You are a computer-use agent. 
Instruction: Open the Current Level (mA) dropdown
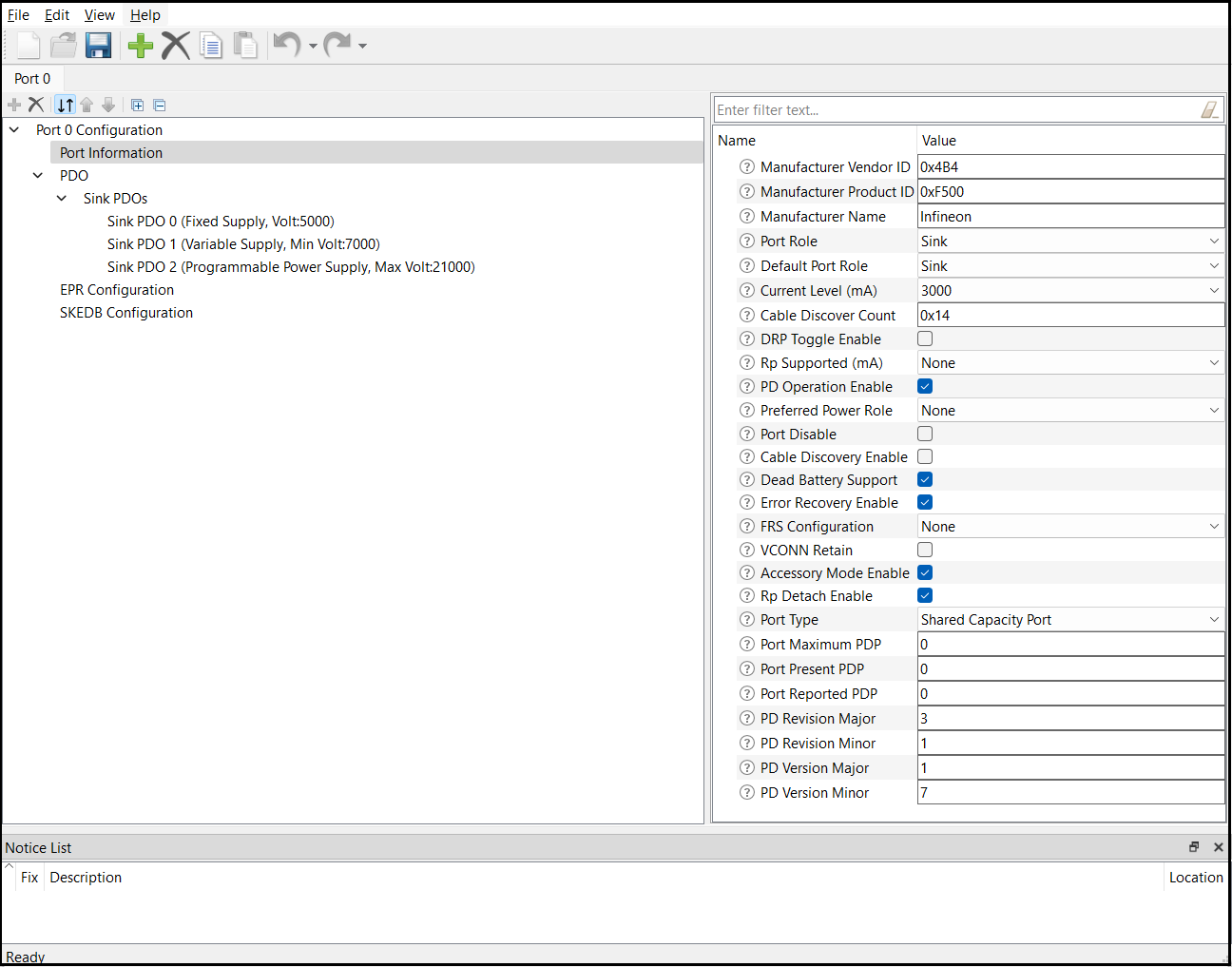pyautogui.click(x=1070, y=290)
